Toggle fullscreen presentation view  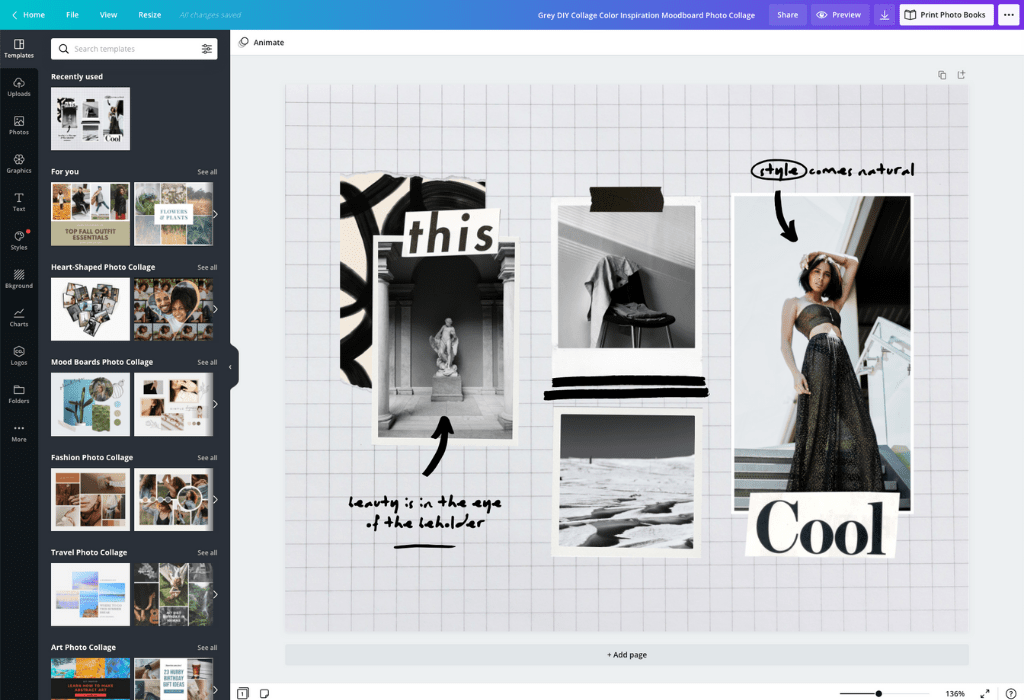(984, 692)
